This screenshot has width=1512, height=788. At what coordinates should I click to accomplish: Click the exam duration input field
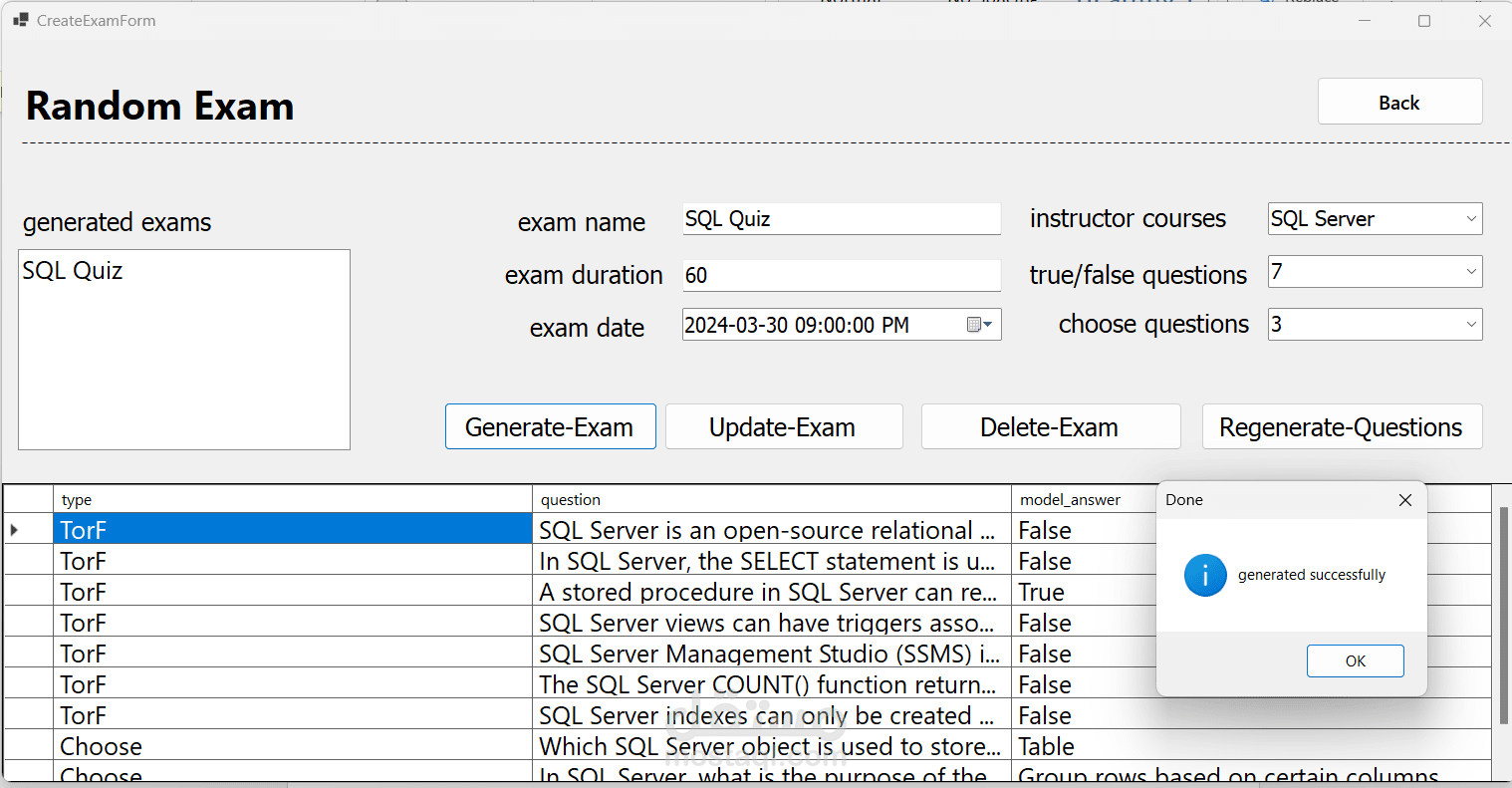point(842,276)
